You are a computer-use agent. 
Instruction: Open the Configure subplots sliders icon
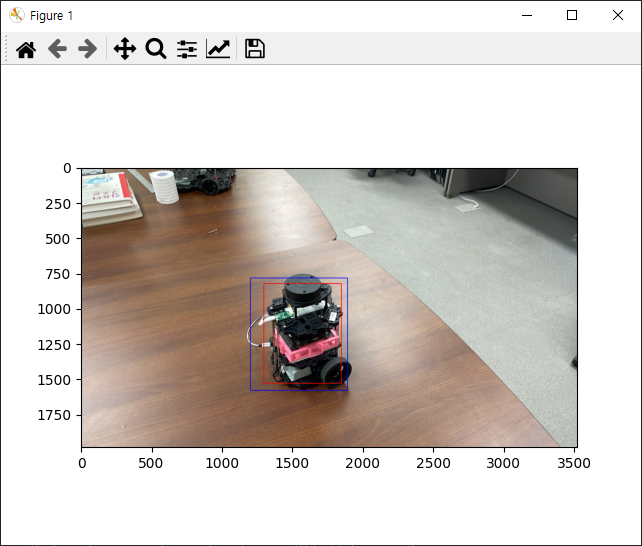click(187, 49)
